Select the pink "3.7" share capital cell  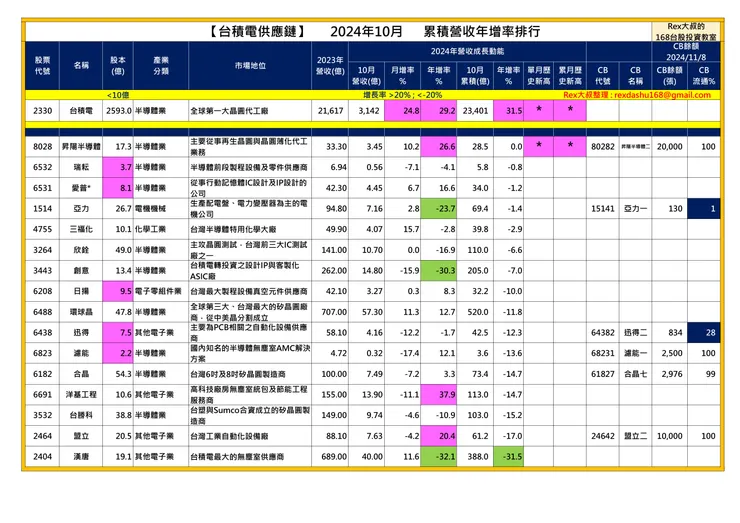tap(118, 168)
